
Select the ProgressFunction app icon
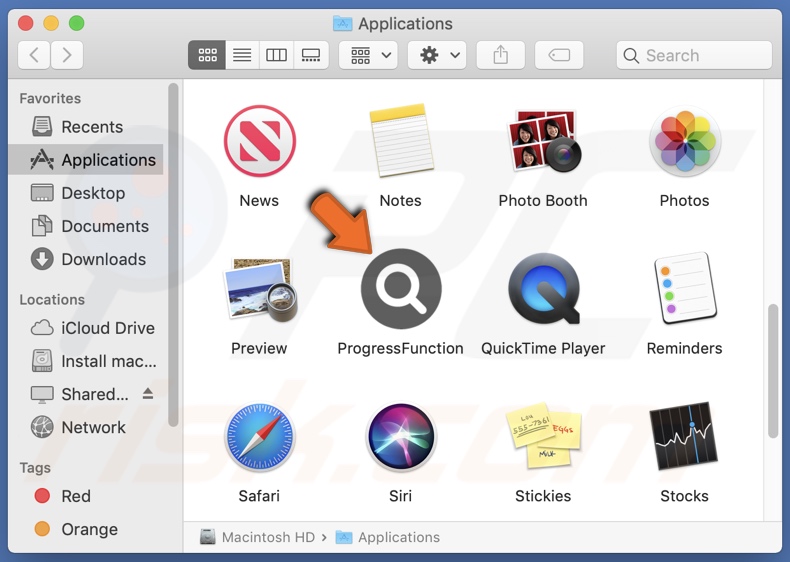pyautogui.click(x=401, y=289)
